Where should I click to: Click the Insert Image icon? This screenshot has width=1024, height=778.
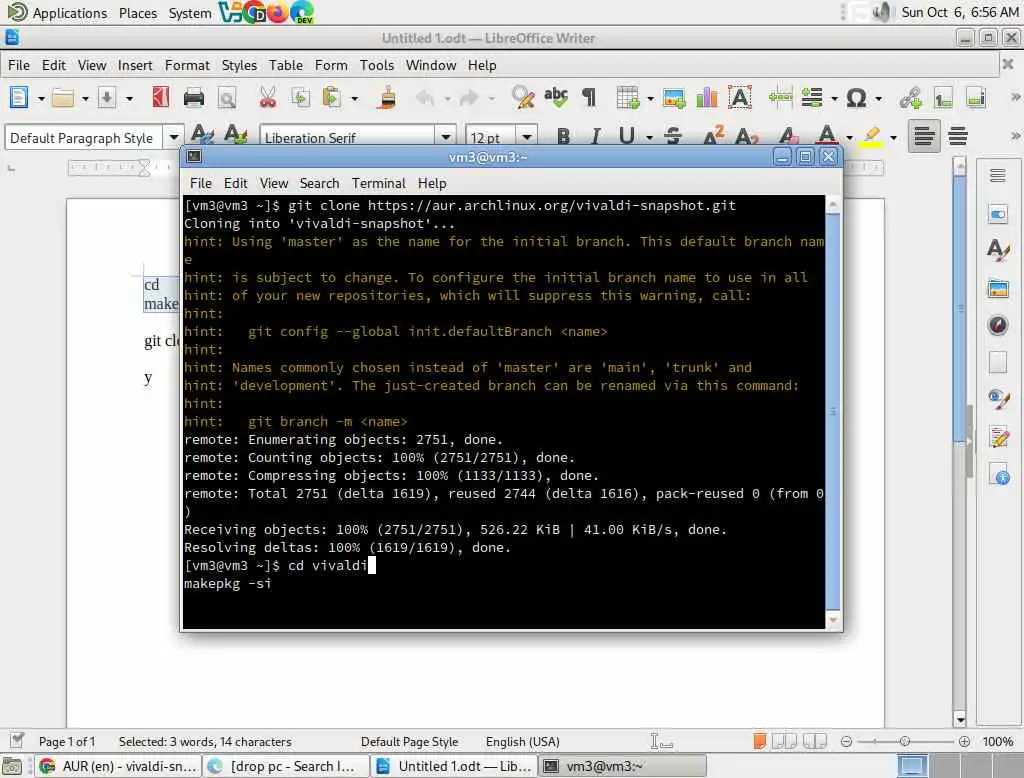[674, 98]
